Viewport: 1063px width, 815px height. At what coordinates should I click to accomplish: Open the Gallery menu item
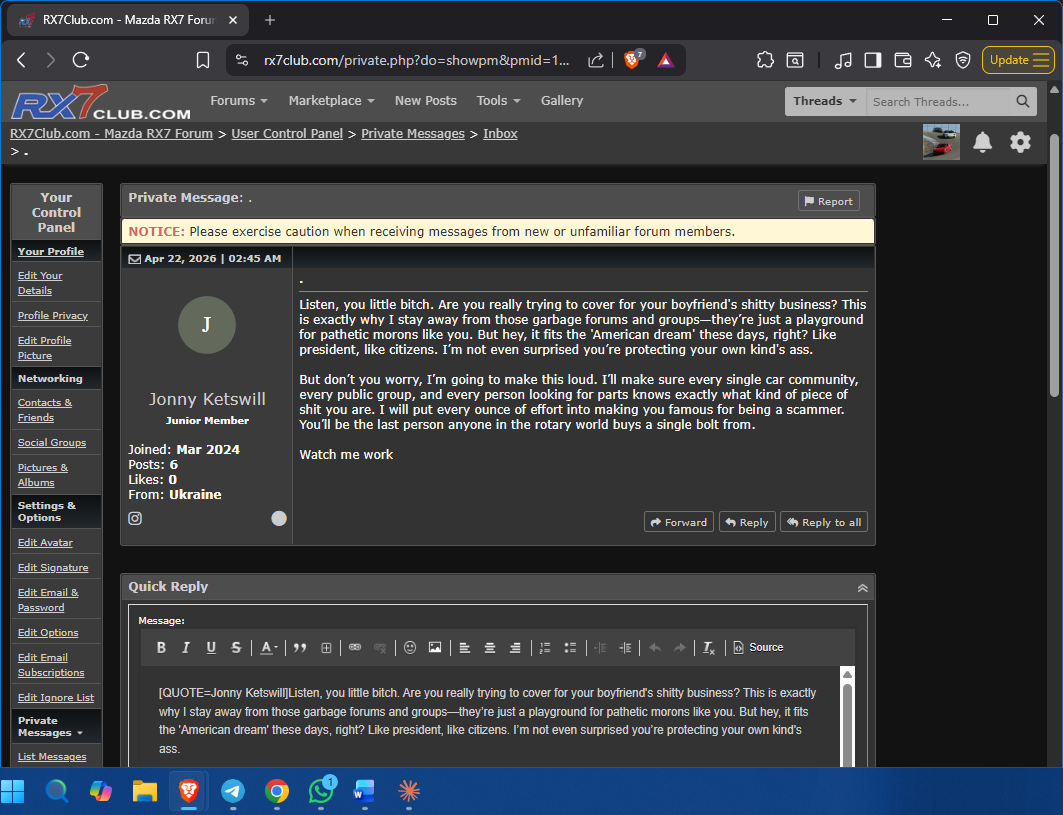[x=562, y=101]
